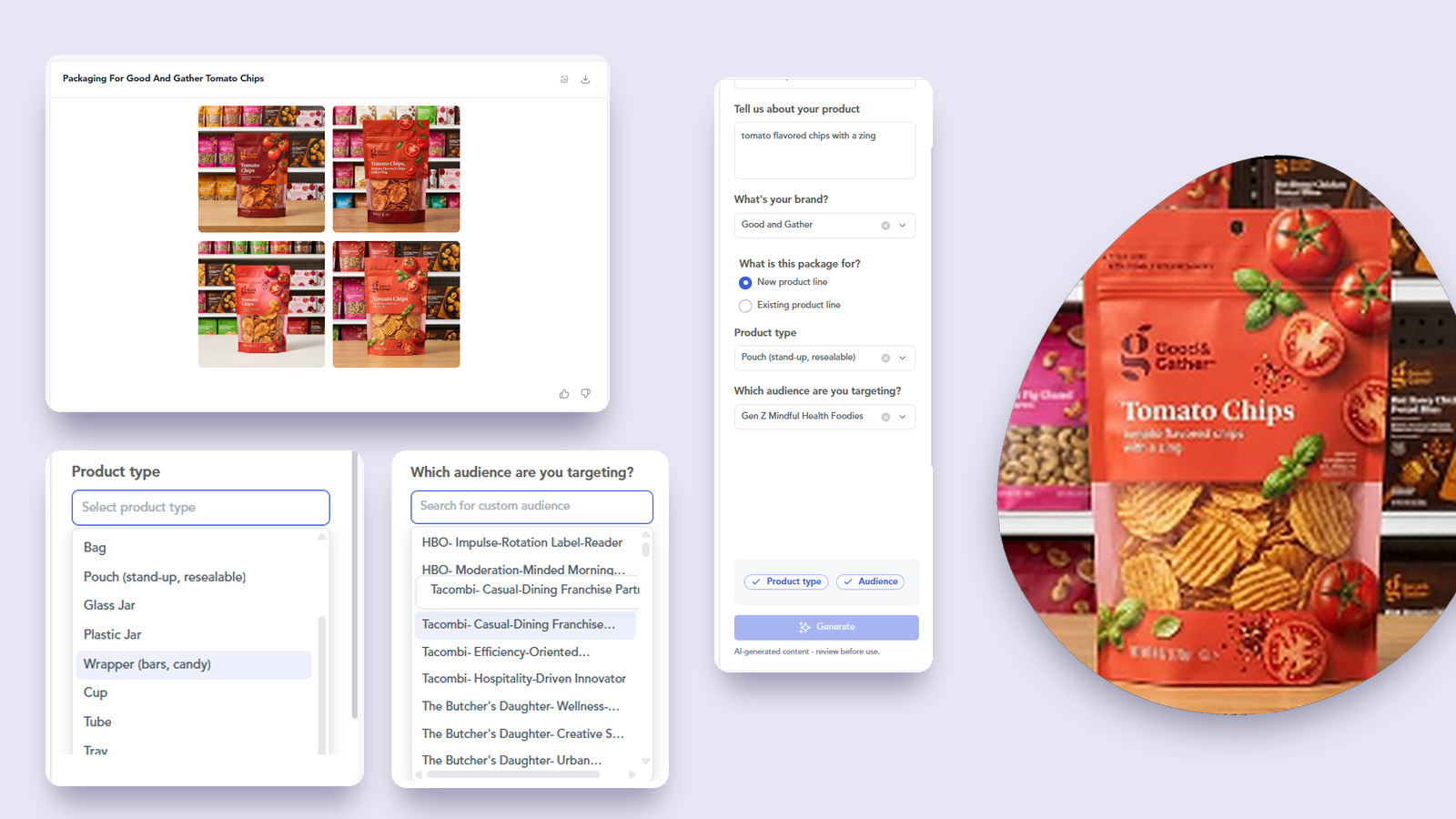The height and width of the screenshot is (819, 1456).
Task: Click the up arrow of the audience list scrollbar
Action: (x=646, y=534)
